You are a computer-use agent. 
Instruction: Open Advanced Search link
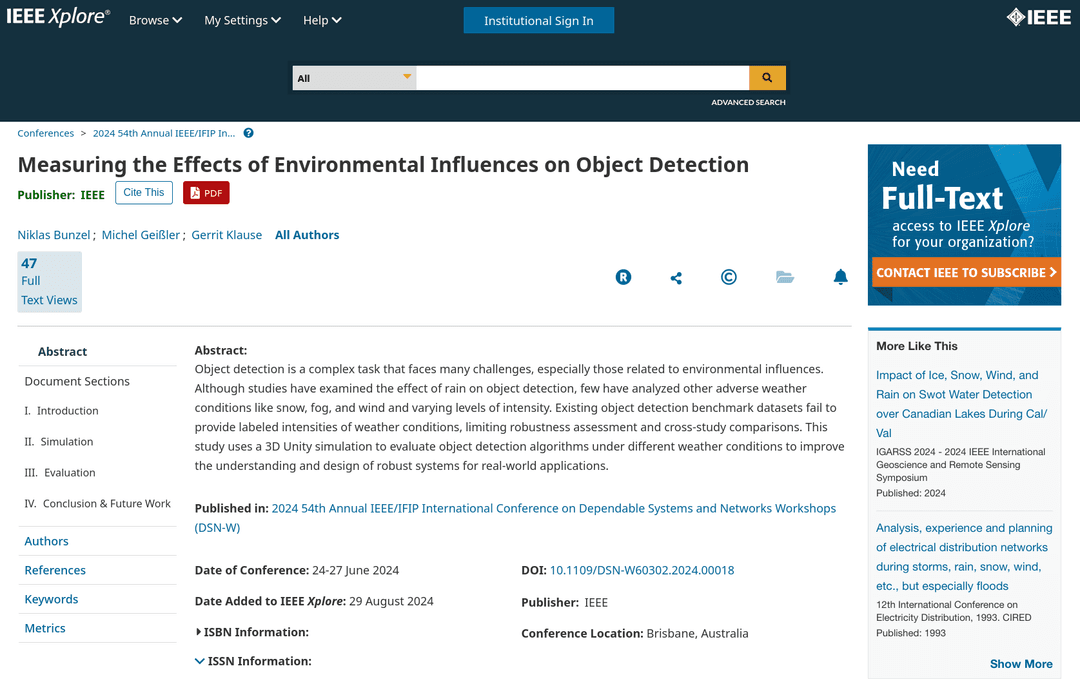coord(748,102)
